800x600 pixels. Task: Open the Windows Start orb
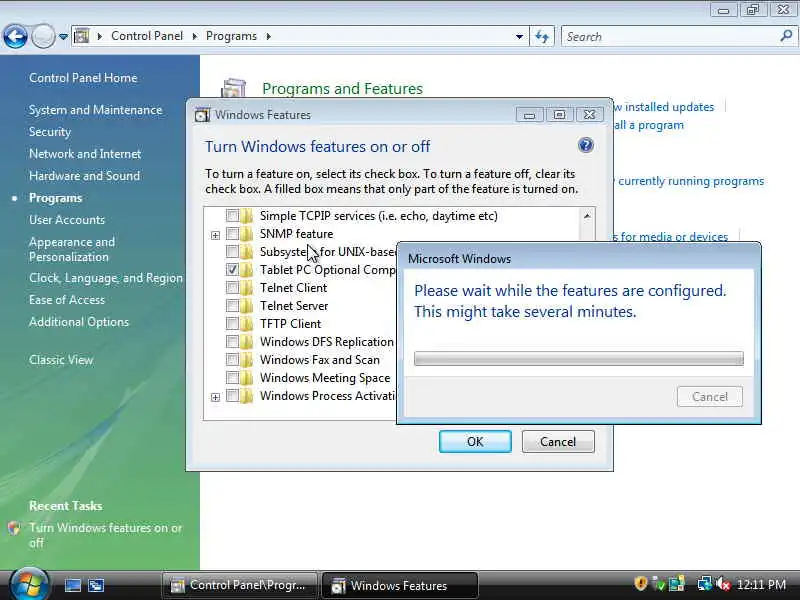[x=29, y=585]
